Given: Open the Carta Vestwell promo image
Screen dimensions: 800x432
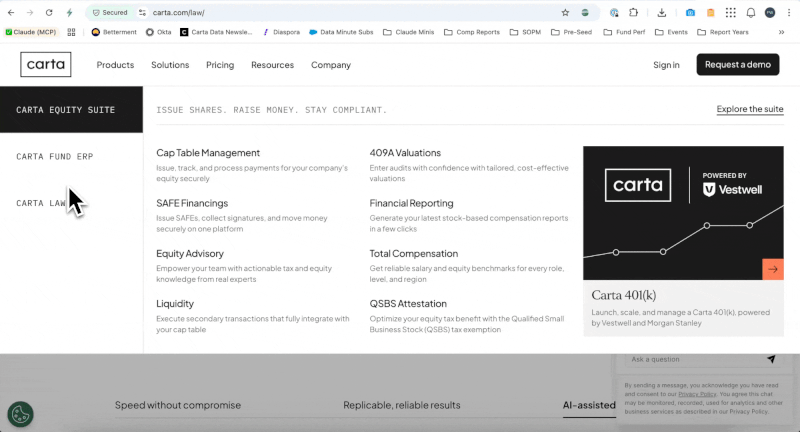Looking at the screenshot, I should click(683, 213).
